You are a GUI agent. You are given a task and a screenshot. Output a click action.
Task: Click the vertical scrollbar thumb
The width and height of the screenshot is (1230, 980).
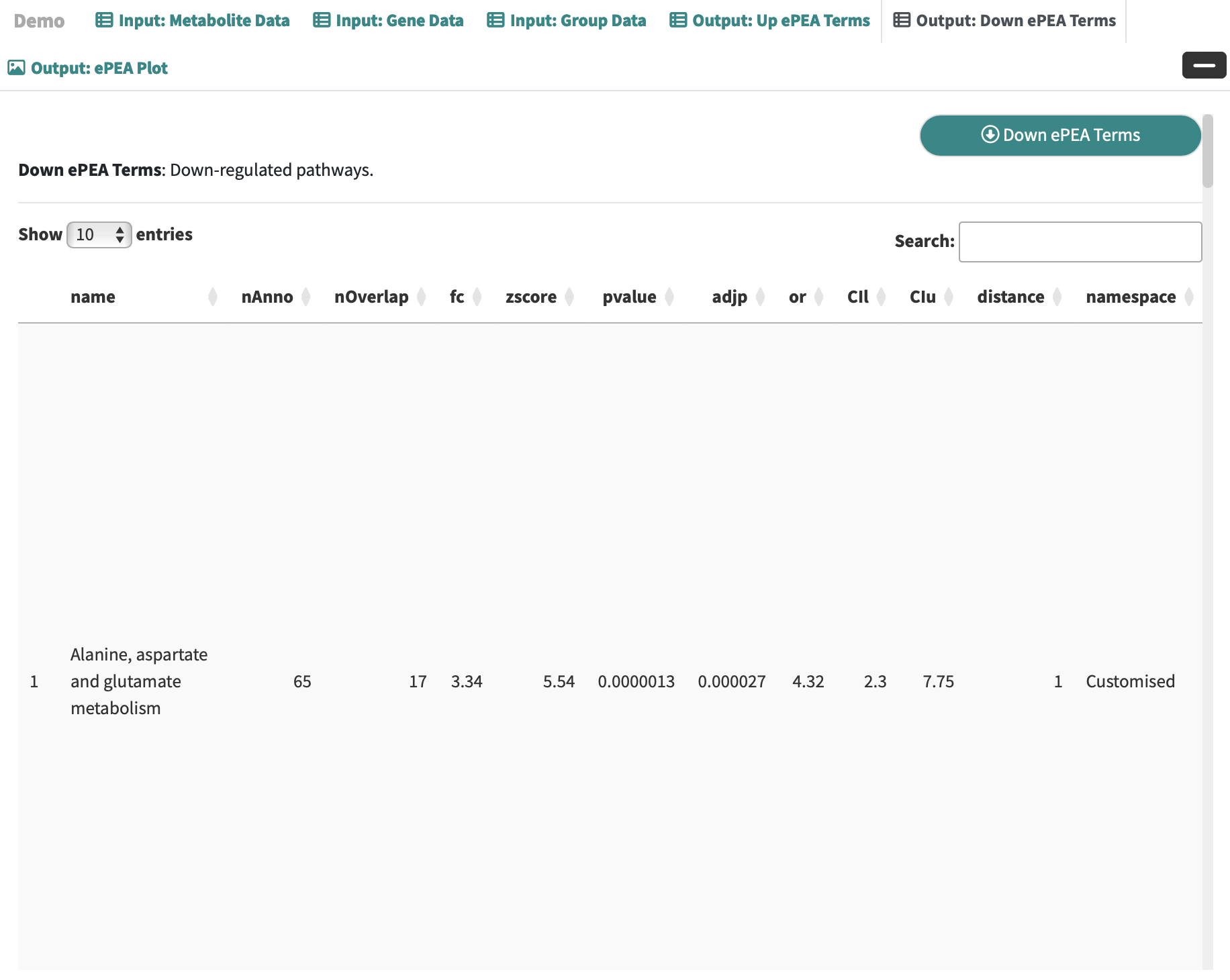1208,151
